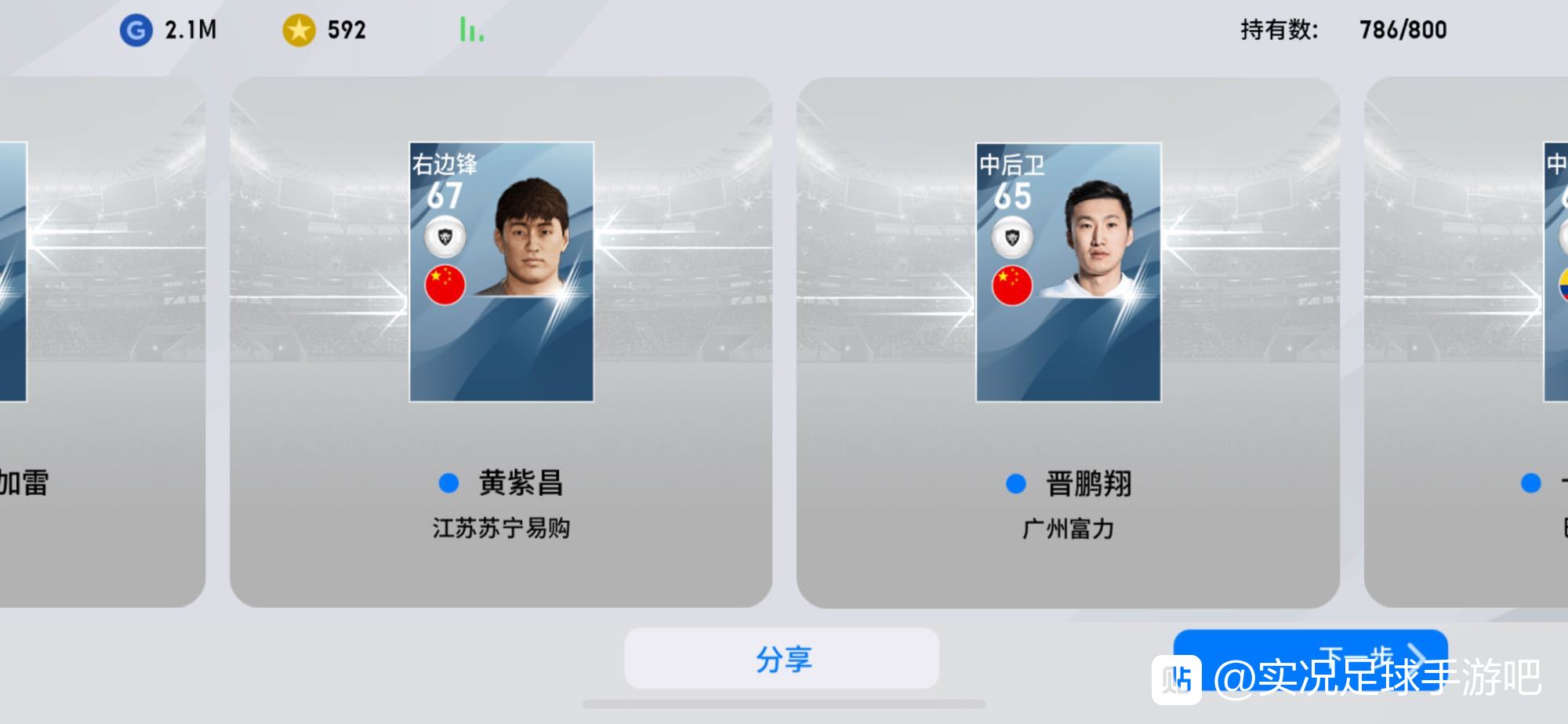Tap the bottom horizontal scroll indicator bar
This screenshot has height=724, width=1568.
tap(784, 704)
